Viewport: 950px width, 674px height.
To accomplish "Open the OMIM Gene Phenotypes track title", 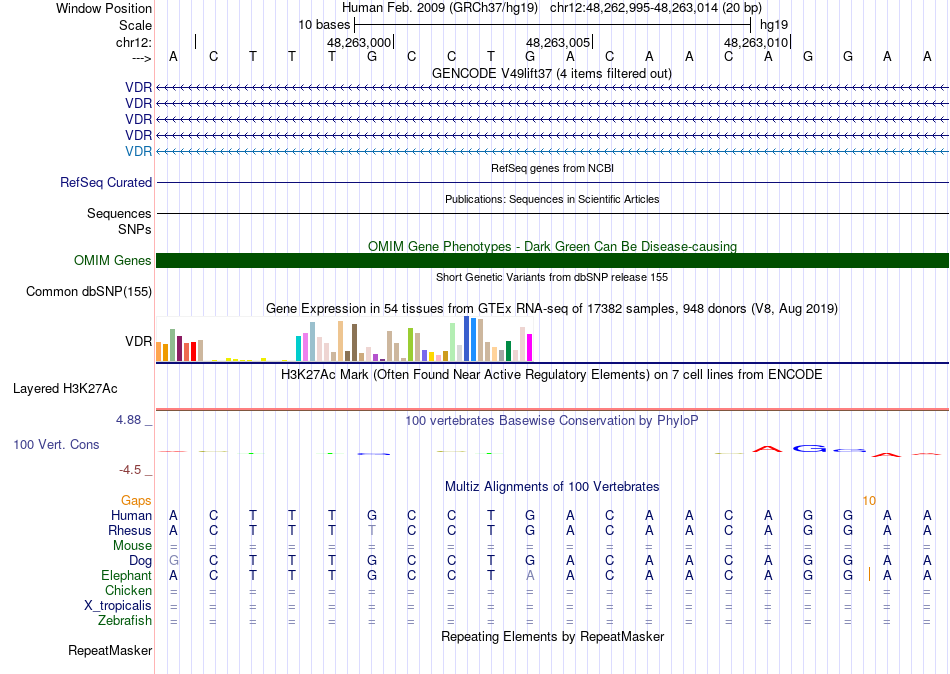I will click(552, 246).
